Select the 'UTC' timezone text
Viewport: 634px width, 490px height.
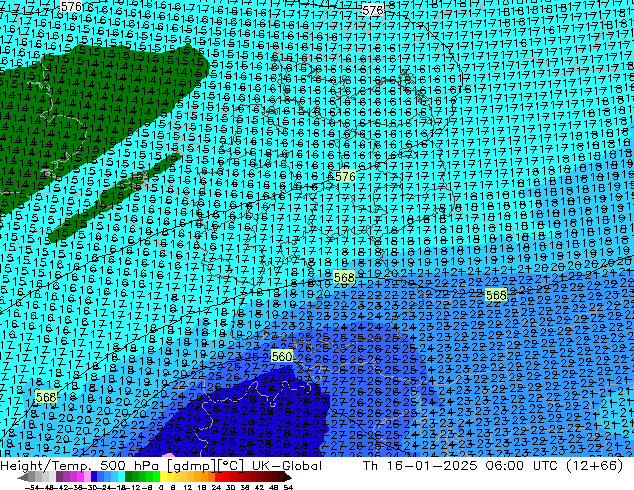click(x=546, y=466)
